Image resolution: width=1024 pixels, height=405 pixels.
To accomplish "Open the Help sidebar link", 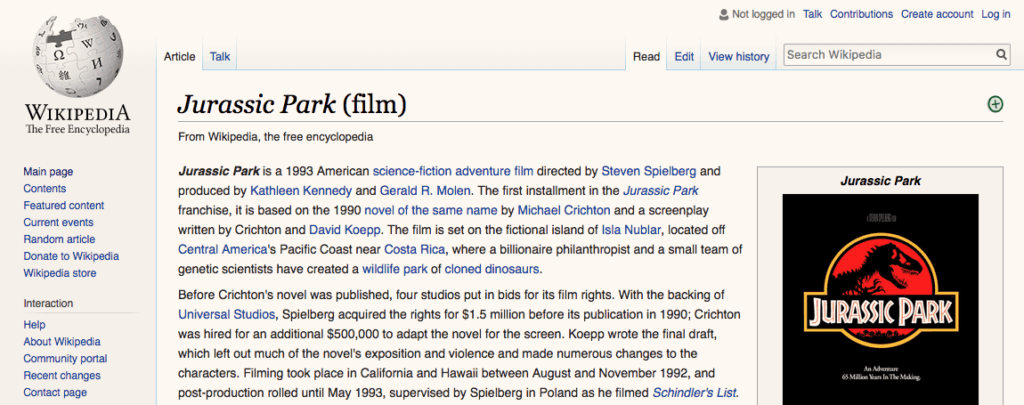I will [x=35, y=325].
